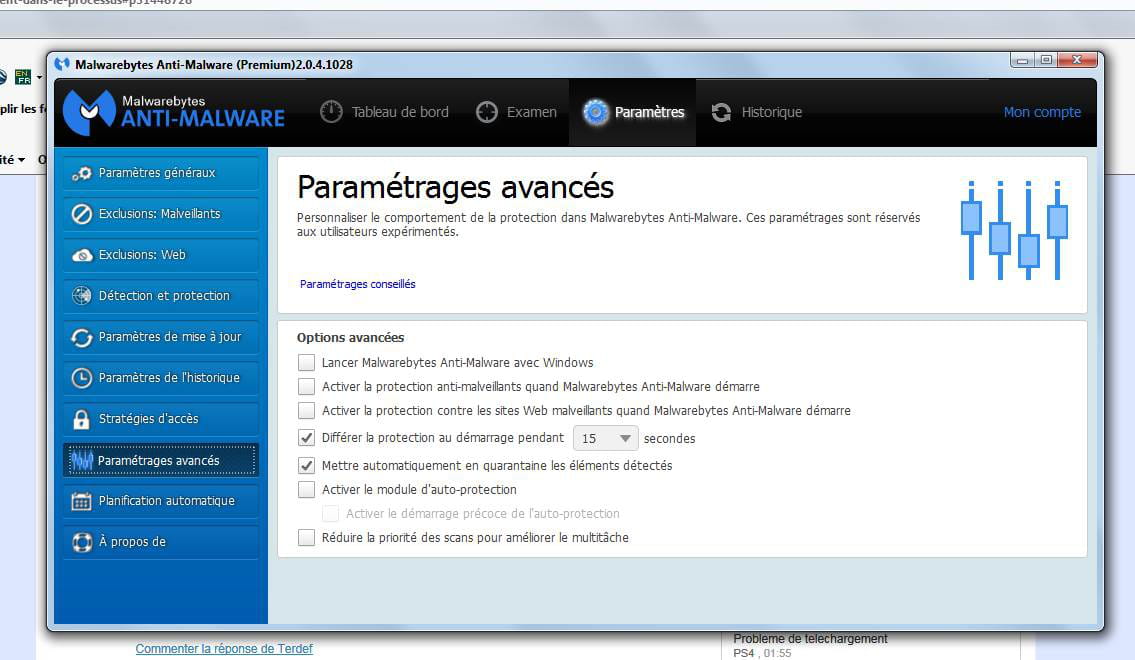The image size is (1135, 660).
Task: Click the Paramètres de l'historique clock icon
Action: [82, 378]
